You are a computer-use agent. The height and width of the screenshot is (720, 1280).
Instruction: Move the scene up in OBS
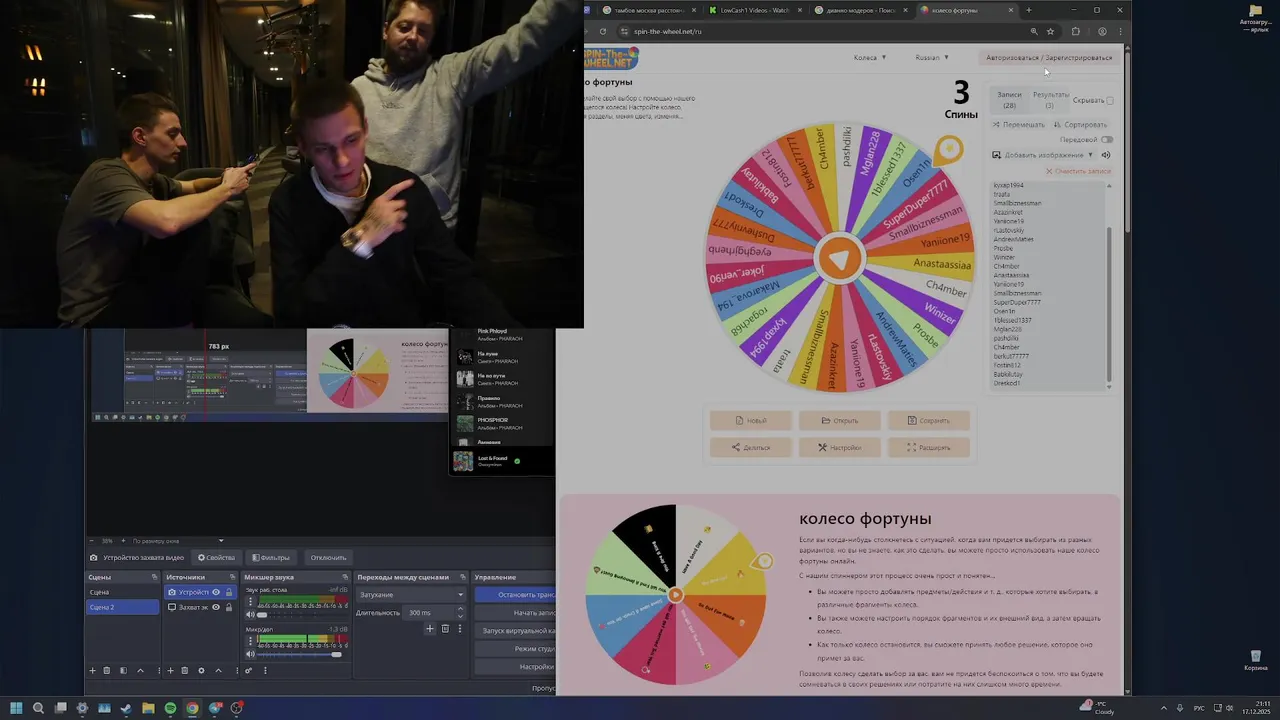click(x=140, y=671)
